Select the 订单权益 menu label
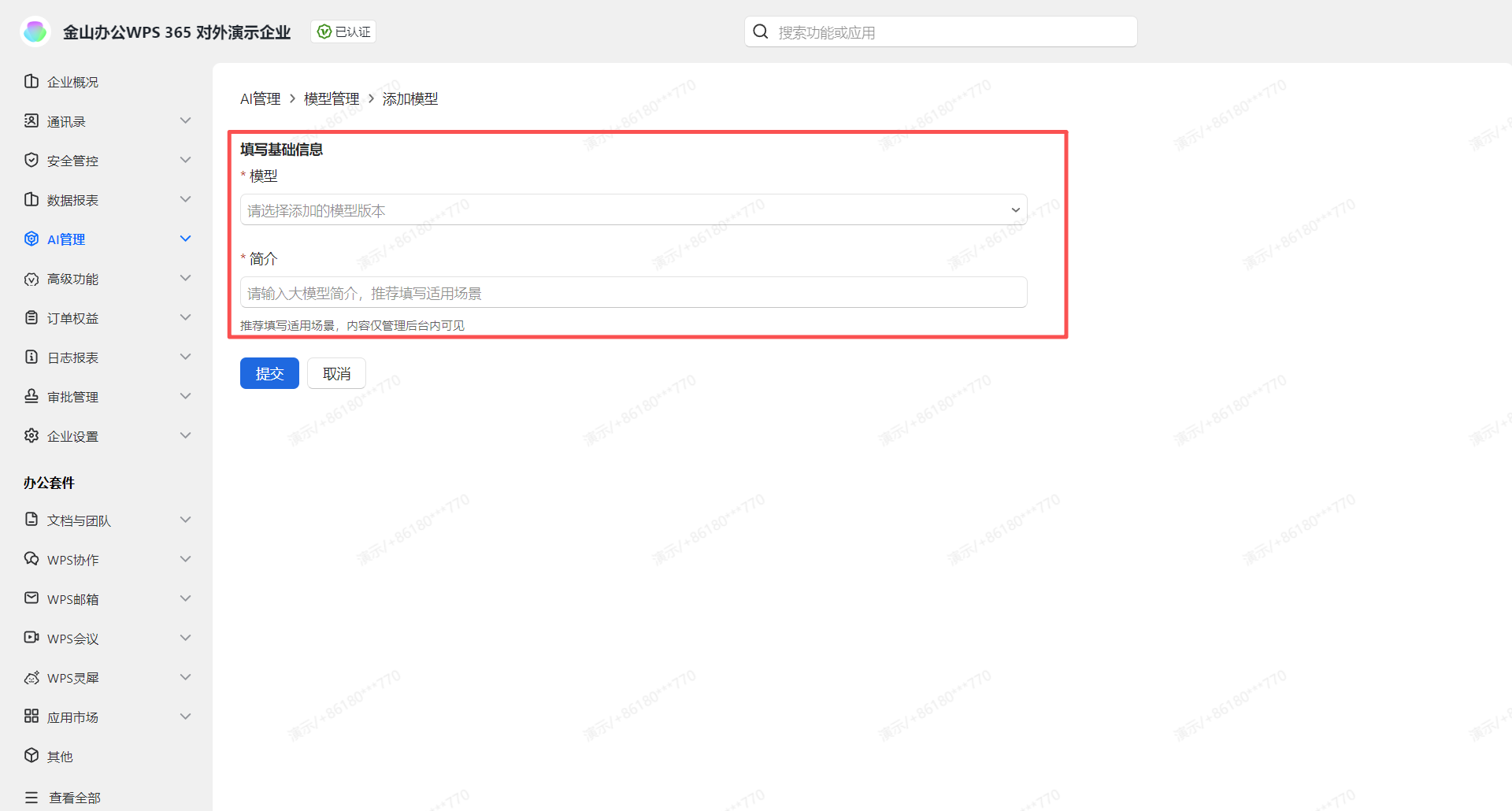This screenshot has width=1512, height=811. pyautogui.click(x=72, y=318)
